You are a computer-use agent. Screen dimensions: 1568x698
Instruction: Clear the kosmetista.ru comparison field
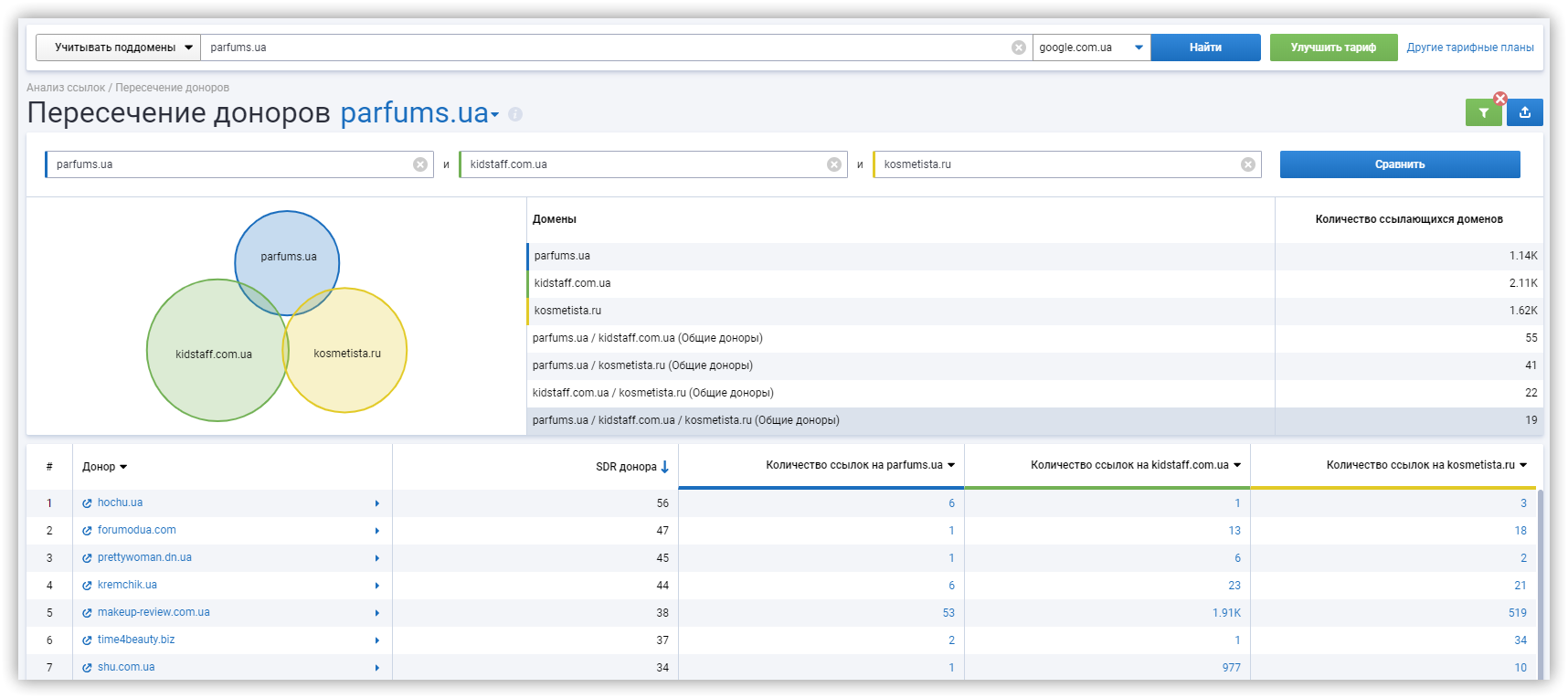click(x=1247, y=164)
